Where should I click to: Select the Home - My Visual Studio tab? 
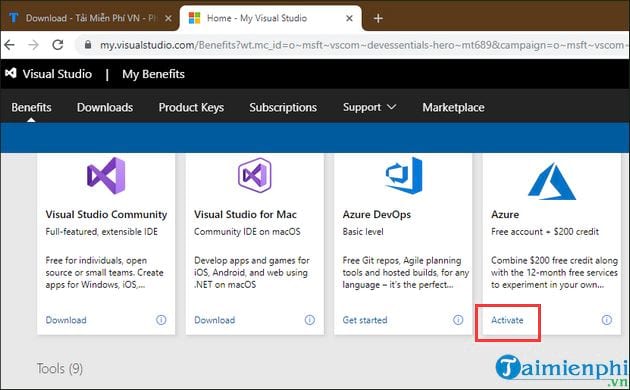270,18
